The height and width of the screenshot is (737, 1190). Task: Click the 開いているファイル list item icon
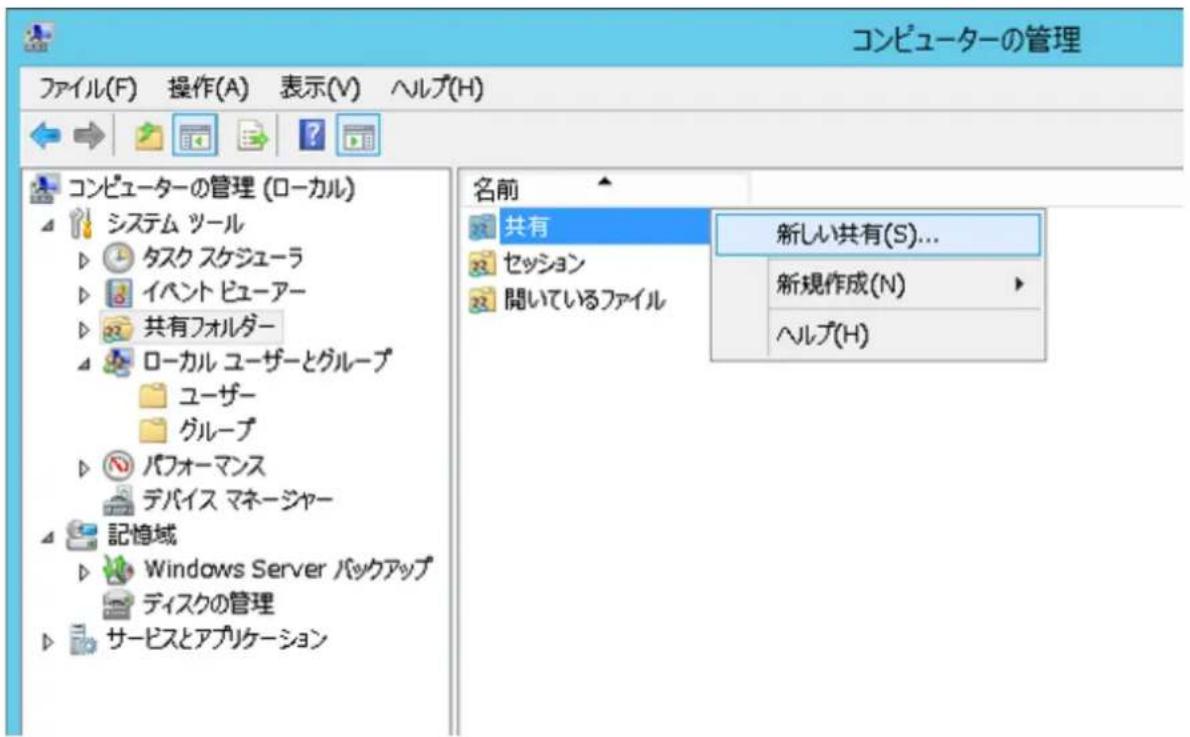point(483,300)
